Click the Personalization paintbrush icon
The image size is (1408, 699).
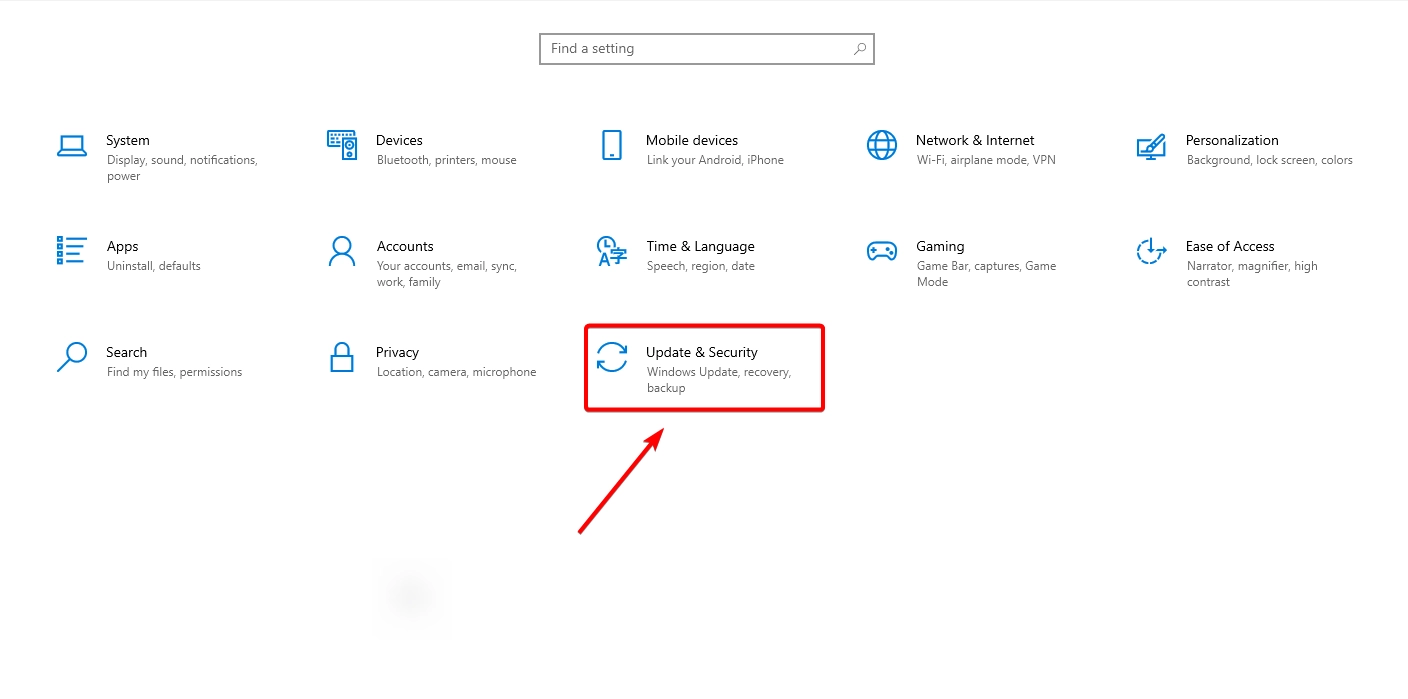1151,146
